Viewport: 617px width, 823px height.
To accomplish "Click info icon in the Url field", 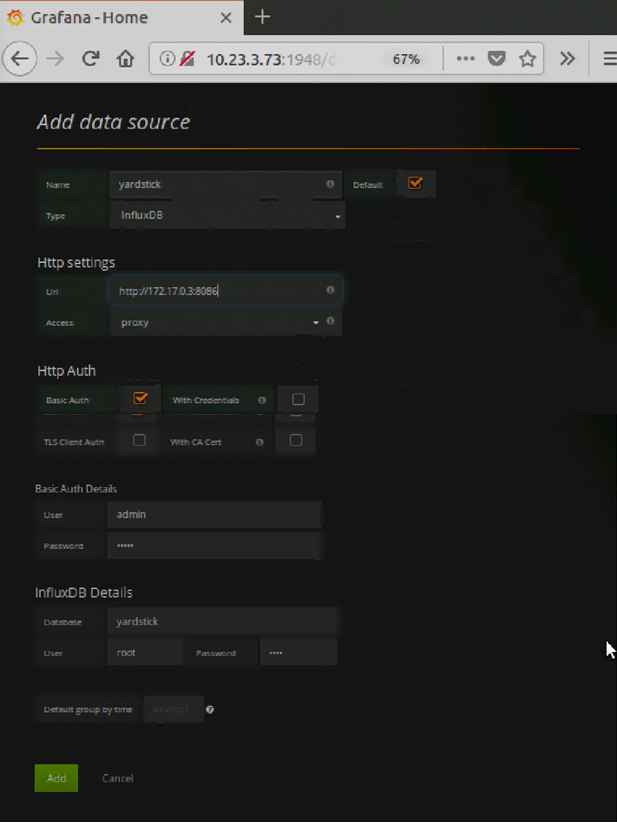I will click(x=330, y=290).
